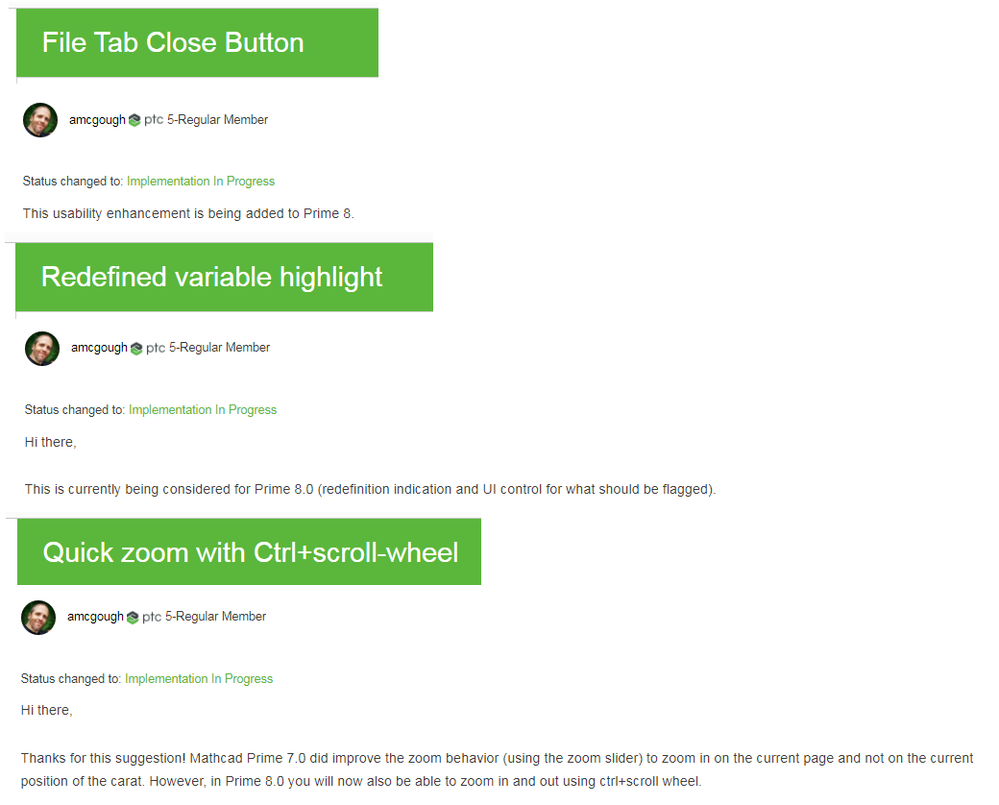Click PTC badge icon in File Tab post
This screenshot has width=999, height=805.
pos(134,120)
